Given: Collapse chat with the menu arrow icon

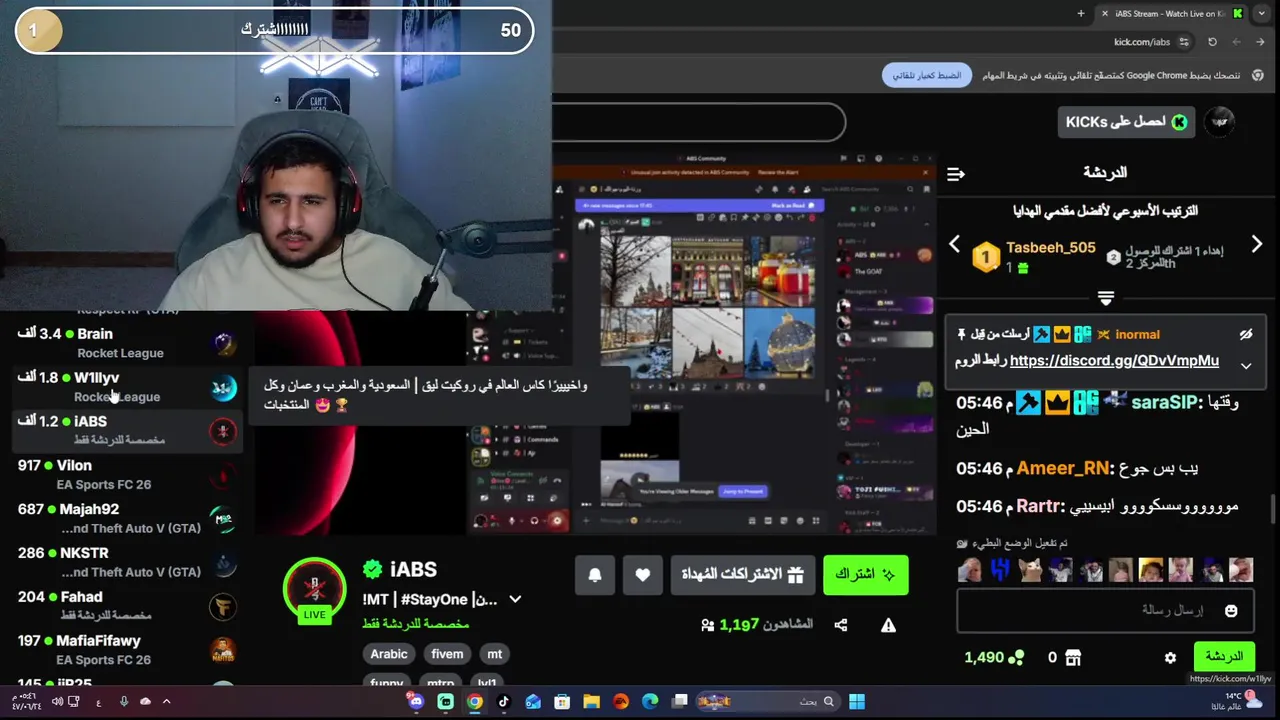Looking at the screenshot, I should [x=955, y=173].
